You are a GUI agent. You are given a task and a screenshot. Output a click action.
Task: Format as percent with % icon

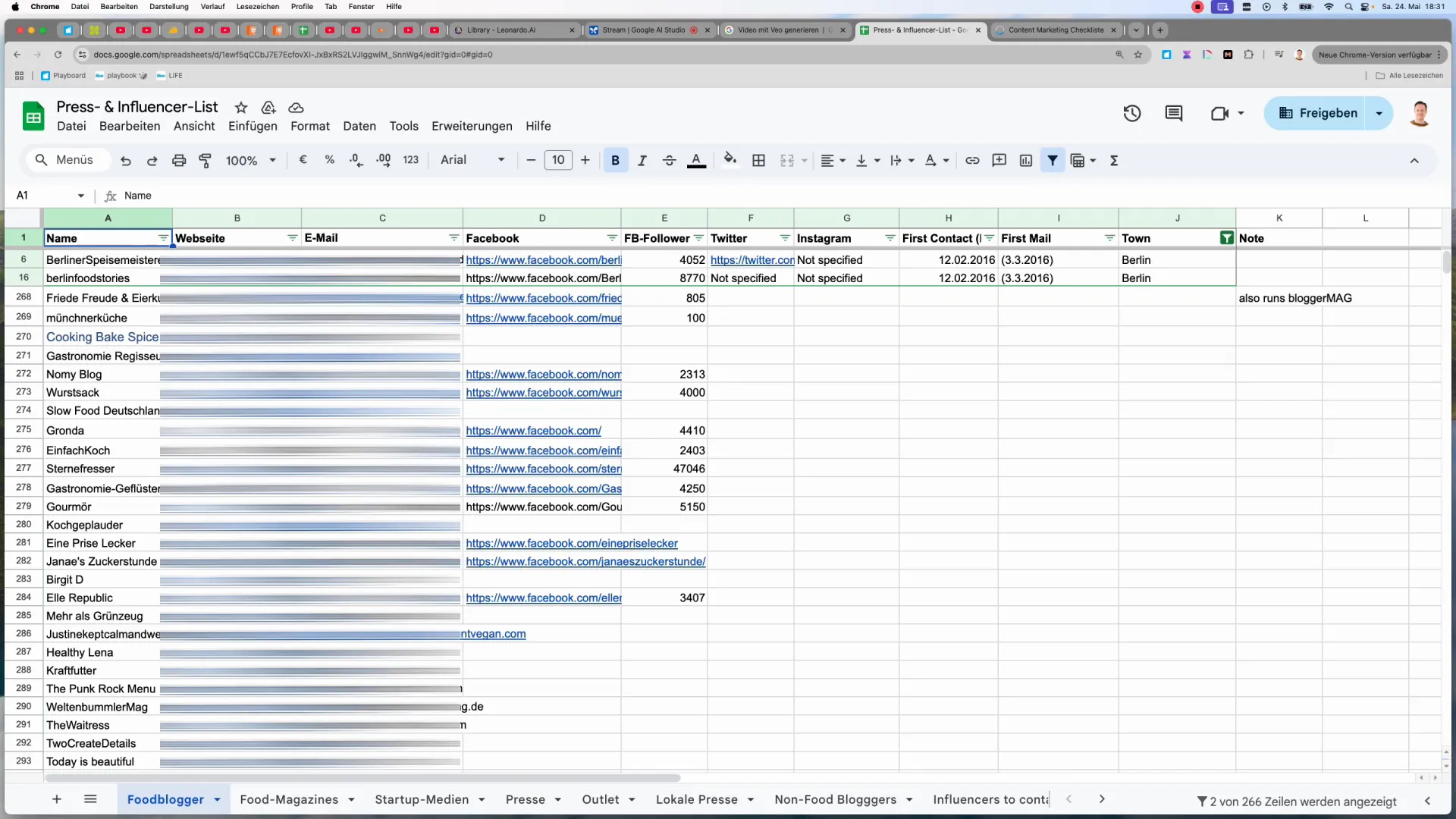tap(329, 160)
